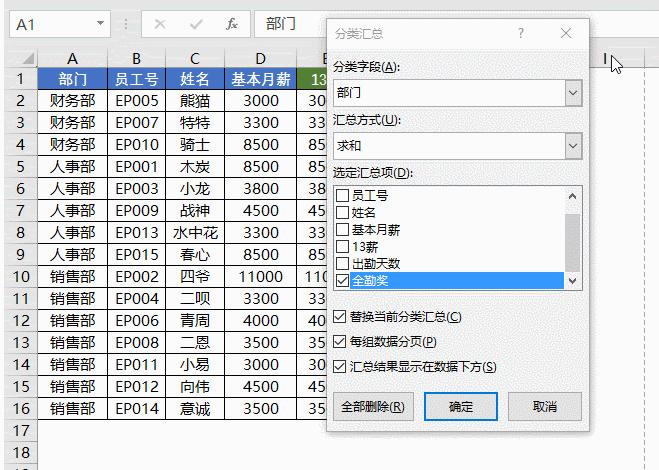Click the 部门 header cell
The width and height of the screenshot is (659, 470).
[72, 79]
